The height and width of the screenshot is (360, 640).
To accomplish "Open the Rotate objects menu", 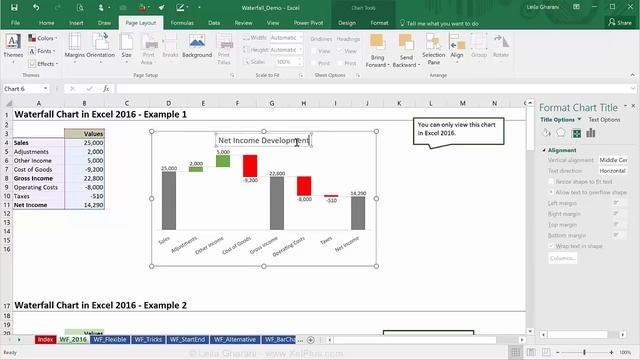I will 501,48.
